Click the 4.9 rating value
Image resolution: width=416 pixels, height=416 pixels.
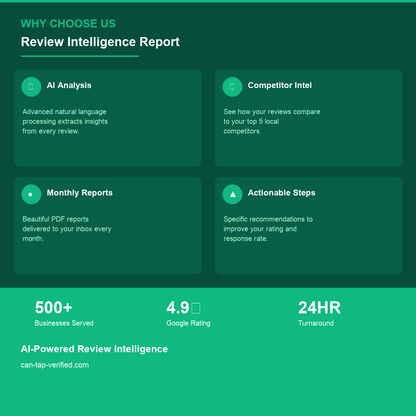[x=178, y=308]
